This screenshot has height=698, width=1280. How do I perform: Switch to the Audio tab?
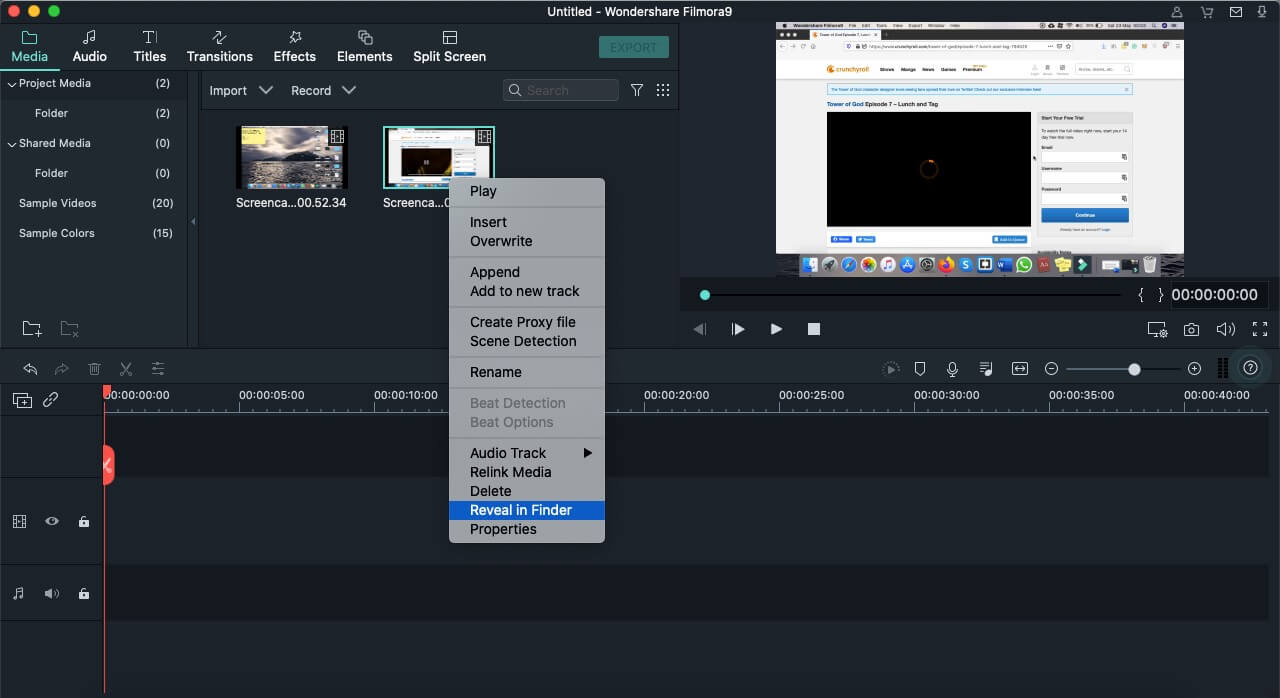click(90, 47)
